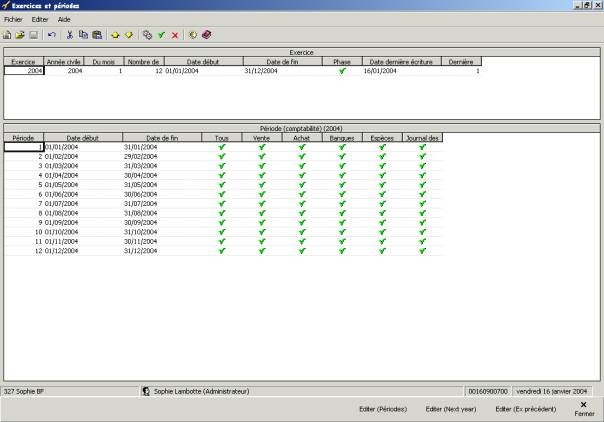Click the Editer (Next year) button
The width and height of the screenshot is (604, 422).
coord(449,409)
